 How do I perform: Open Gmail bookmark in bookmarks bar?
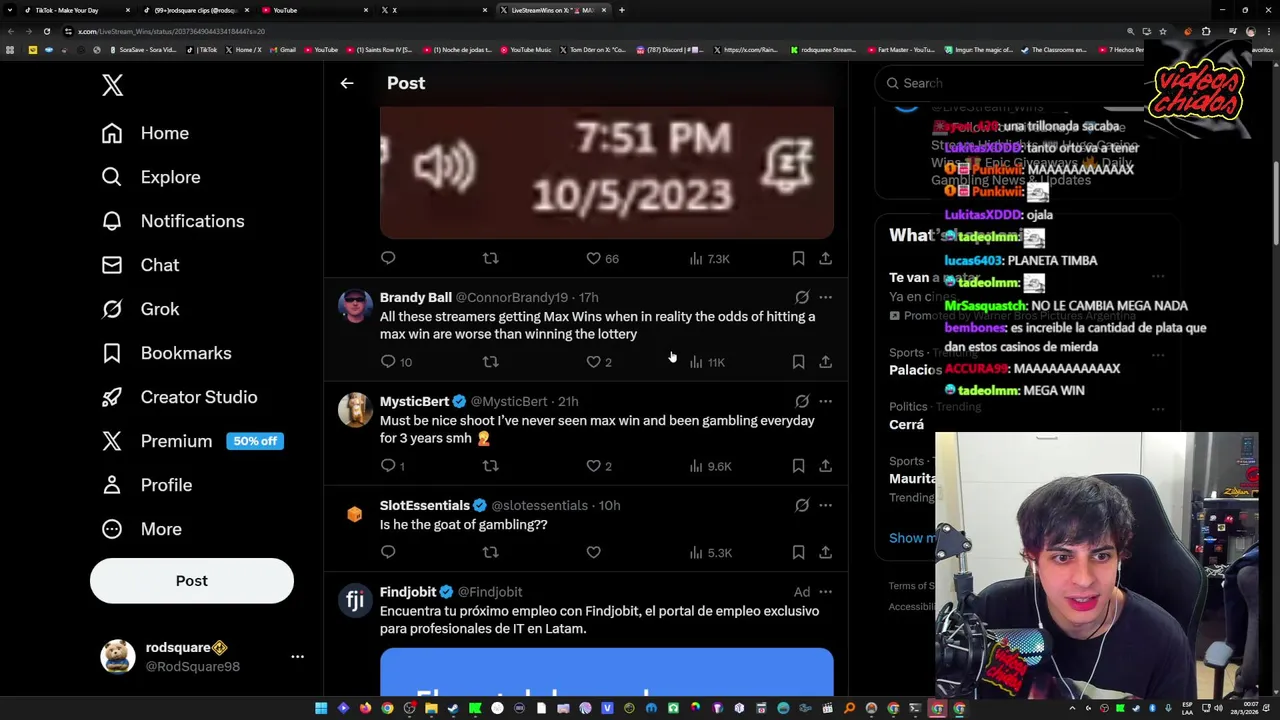coord(283,49)
